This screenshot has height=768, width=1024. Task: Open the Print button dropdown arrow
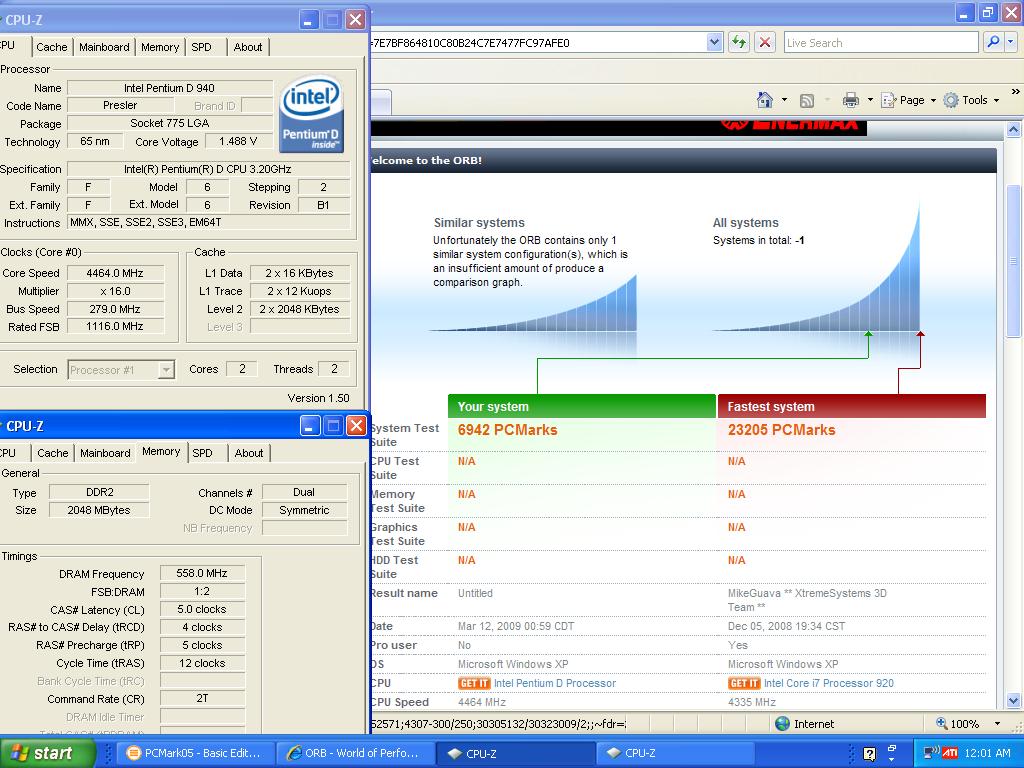point(870,100)
